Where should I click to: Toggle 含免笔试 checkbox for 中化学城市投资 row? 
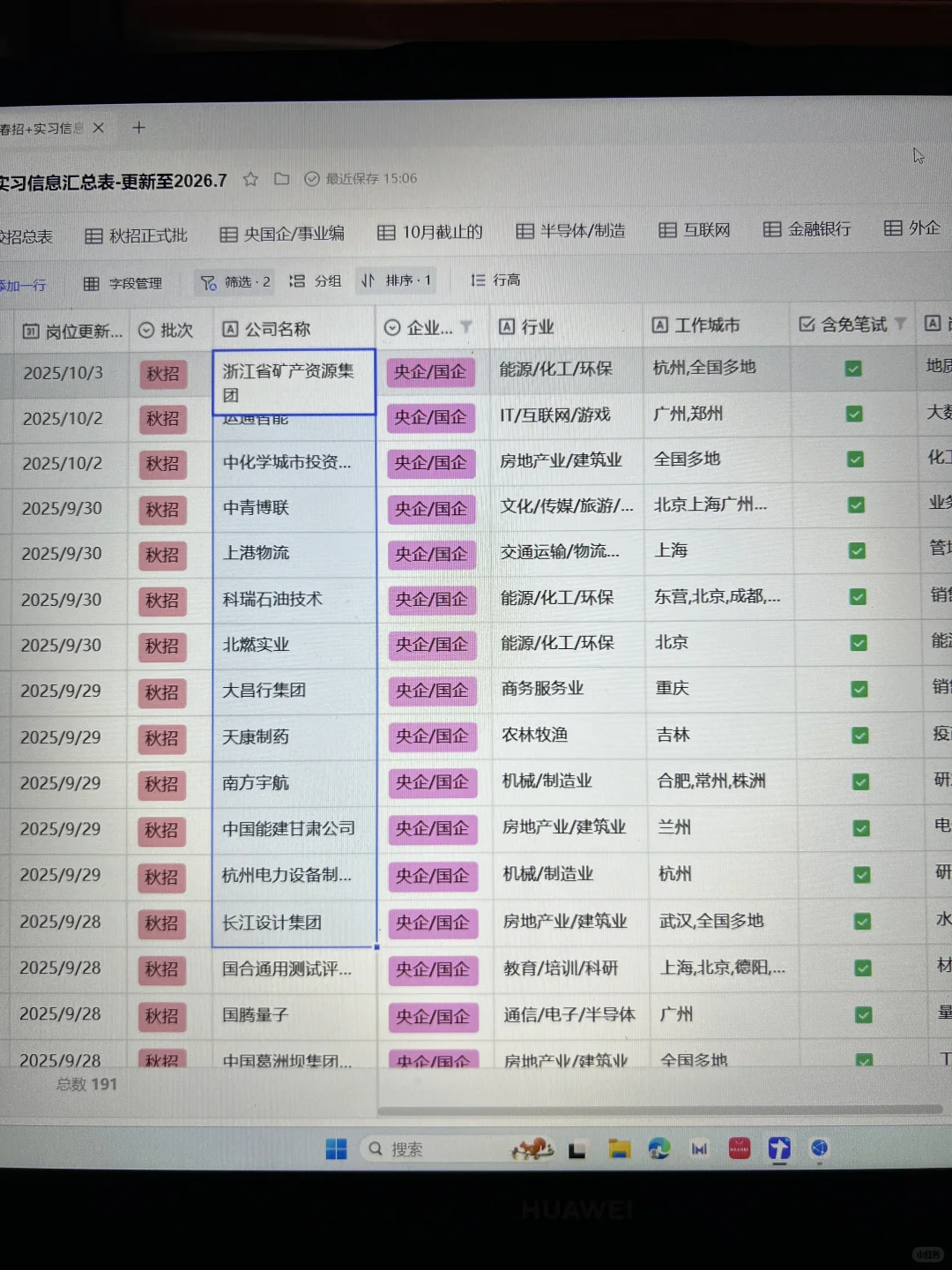(x=855, y=459)
